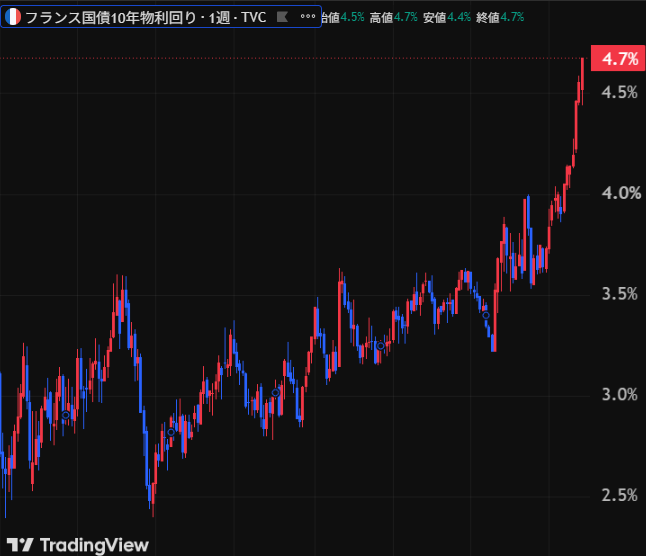
Task: Click the French flag symbol icon
Action: click(x=13, y=17)
